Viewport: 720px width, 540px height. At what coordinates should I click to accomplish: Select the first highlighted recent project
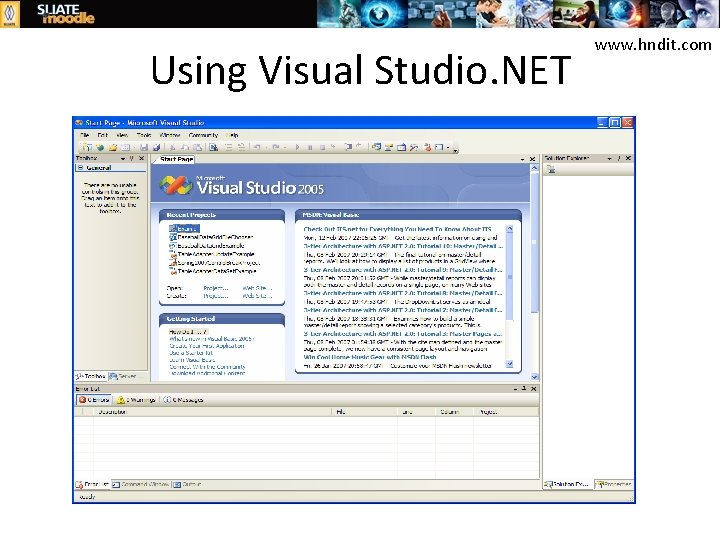click(184, 229)
